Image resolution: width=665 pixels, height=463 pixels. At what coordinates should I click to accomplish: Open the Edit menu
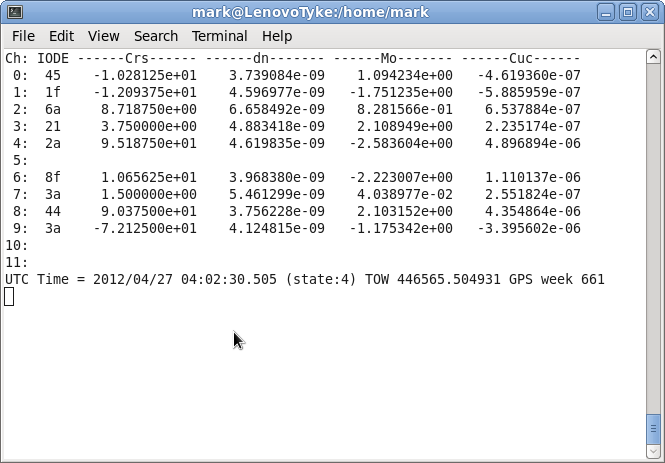pos(61,36)
